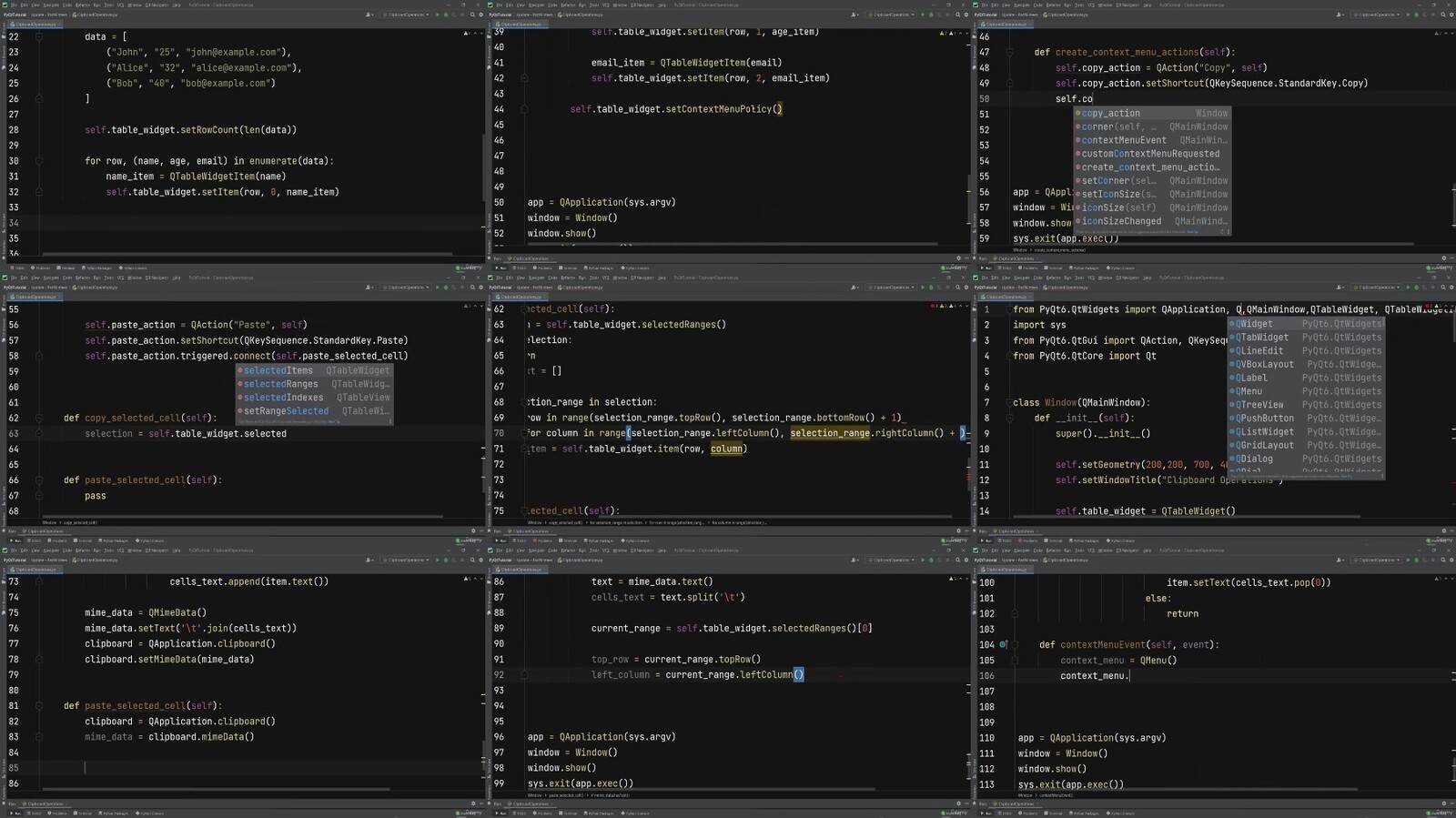Fold def copy_selected_cell at line 62

[x=38, y=418]
